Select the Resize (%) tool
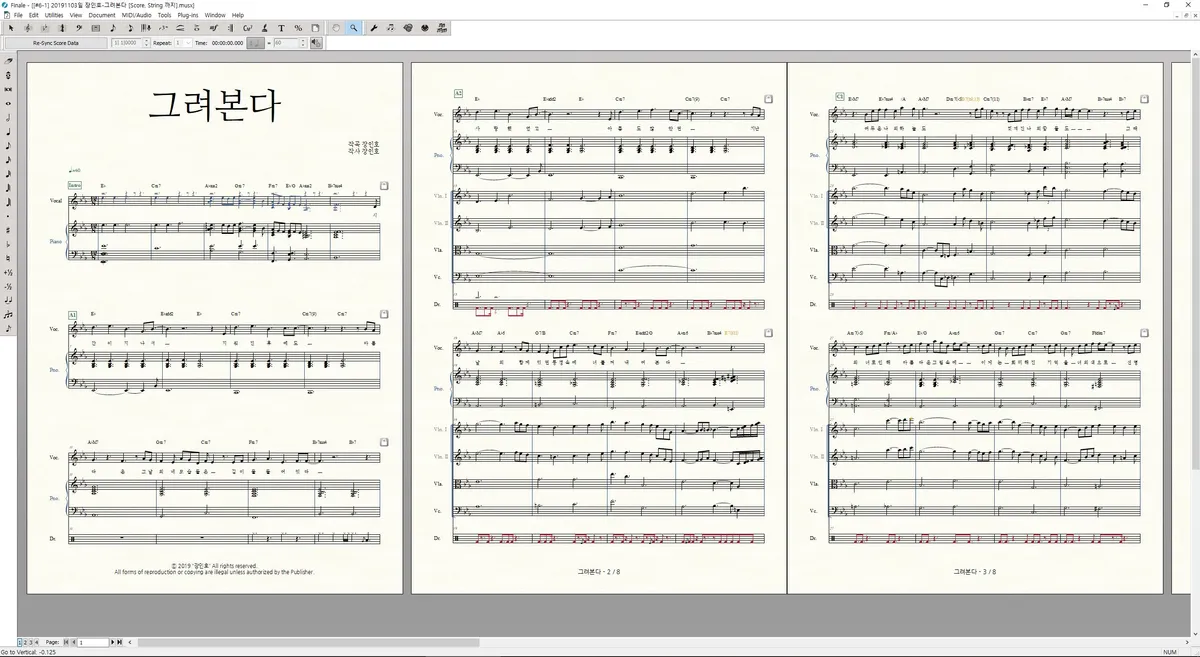Image resolution: width=1200 pixels, height=657 pixels. coord(298,28)
